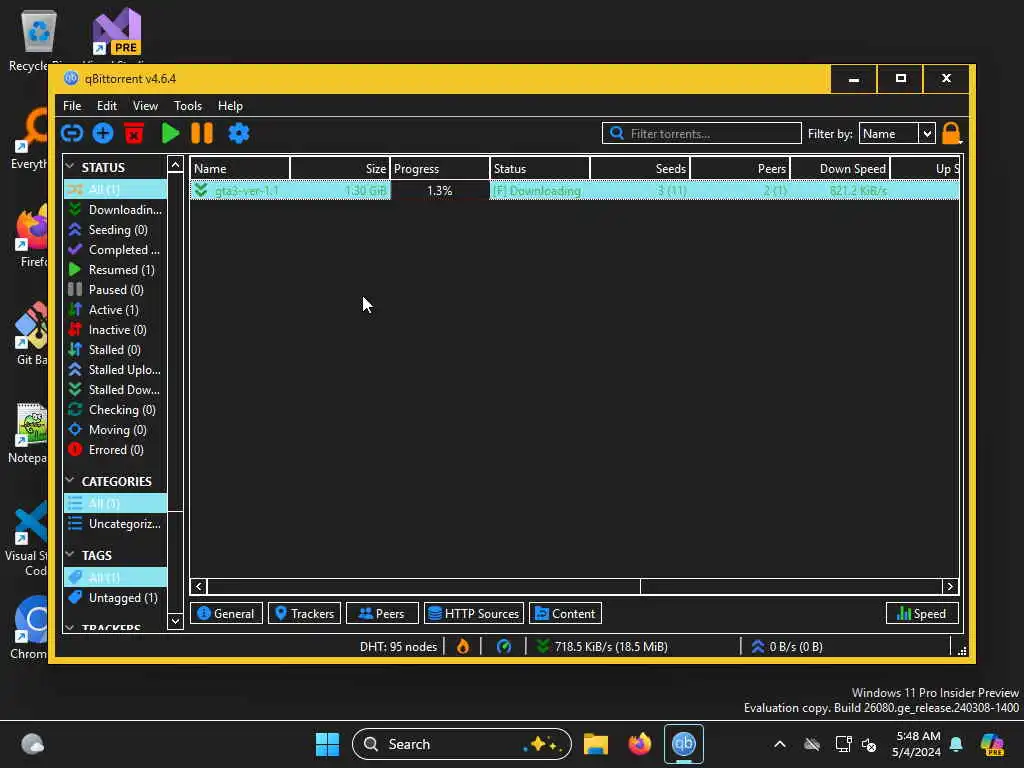
Task: Open File Explorer from taskbar
Action: (x=596, y=744)
